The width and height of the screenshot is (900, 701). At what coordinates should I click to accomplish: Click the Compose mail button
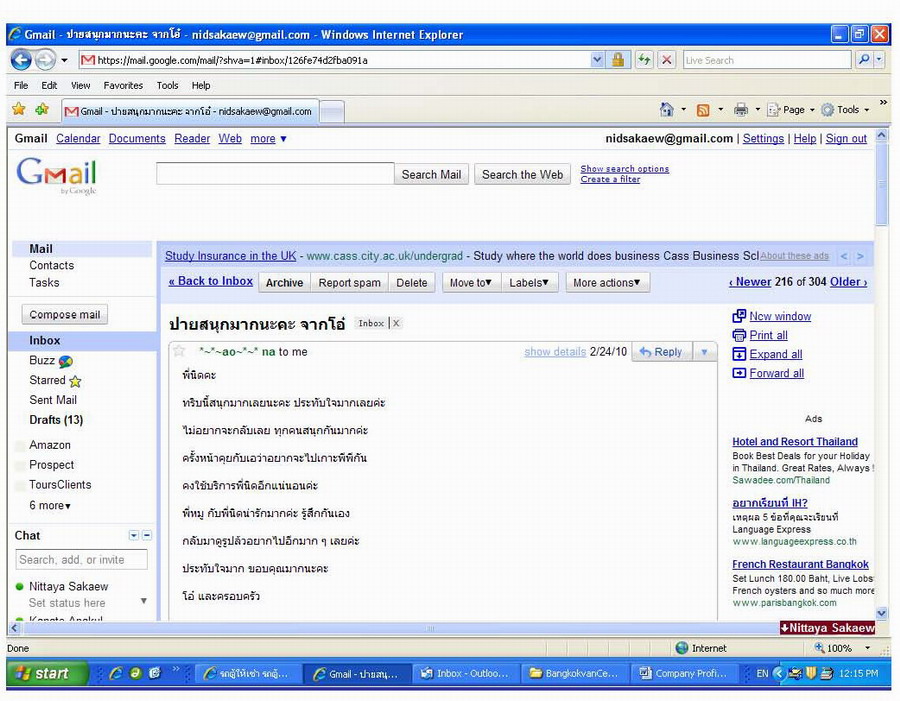(65, 315)
